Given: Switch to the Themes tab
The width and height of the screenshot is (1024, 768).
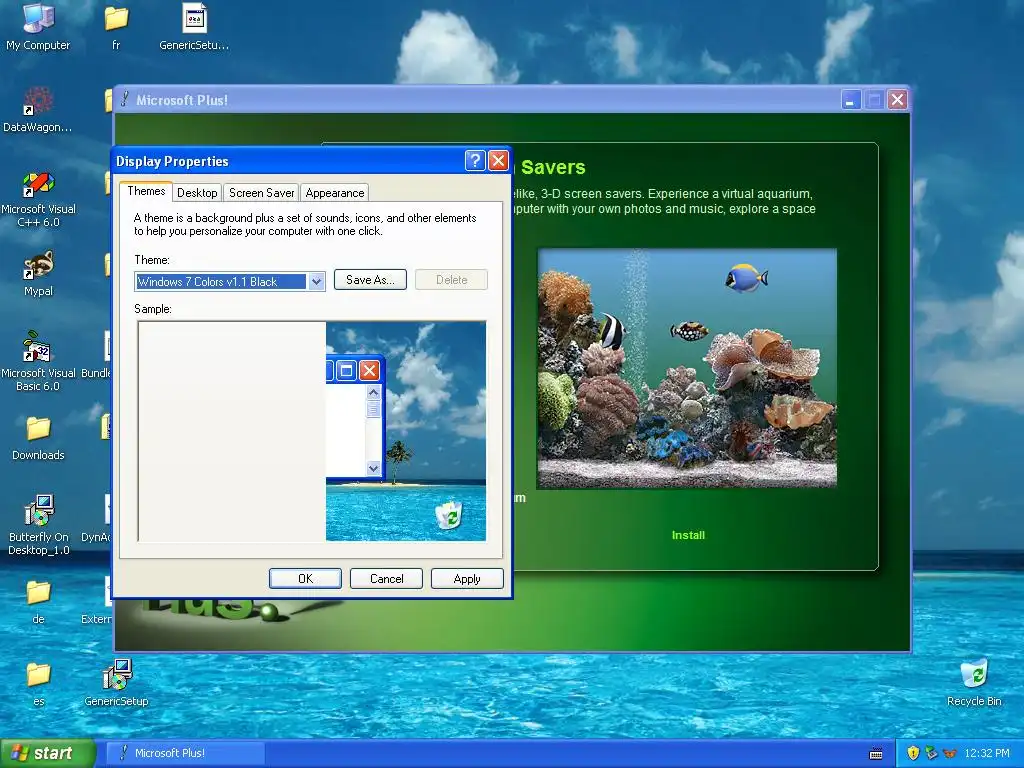Looking at the screenshot, I should click(146, 191).
